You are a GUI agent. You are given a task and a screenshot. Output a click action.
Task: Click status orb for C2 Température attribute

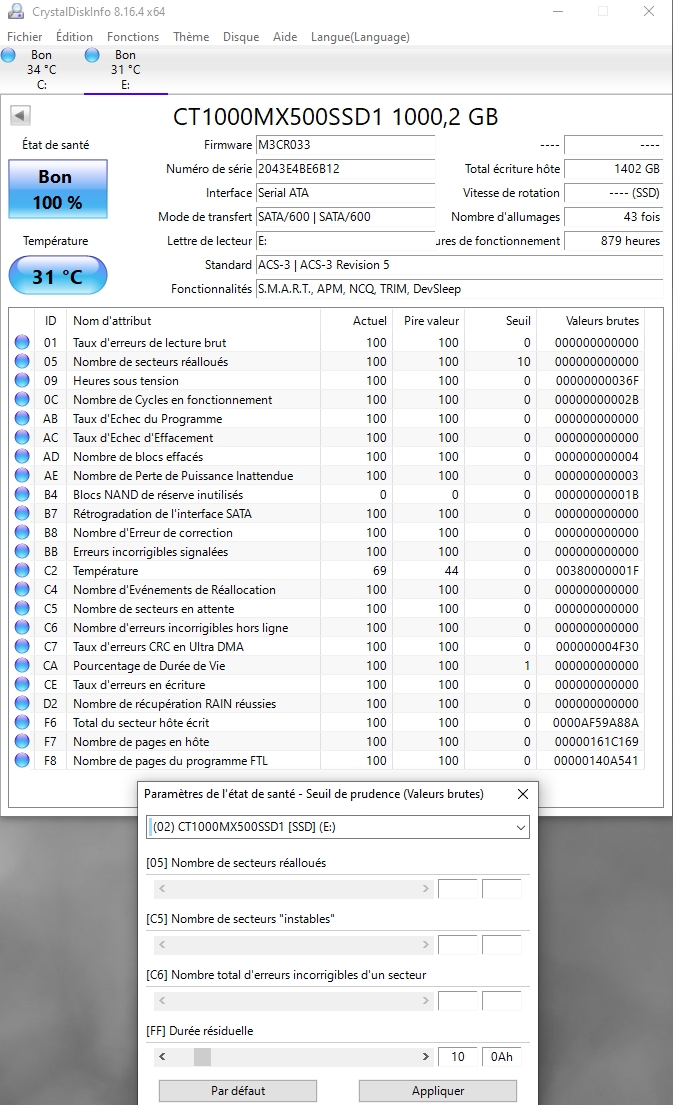[23, 570]
